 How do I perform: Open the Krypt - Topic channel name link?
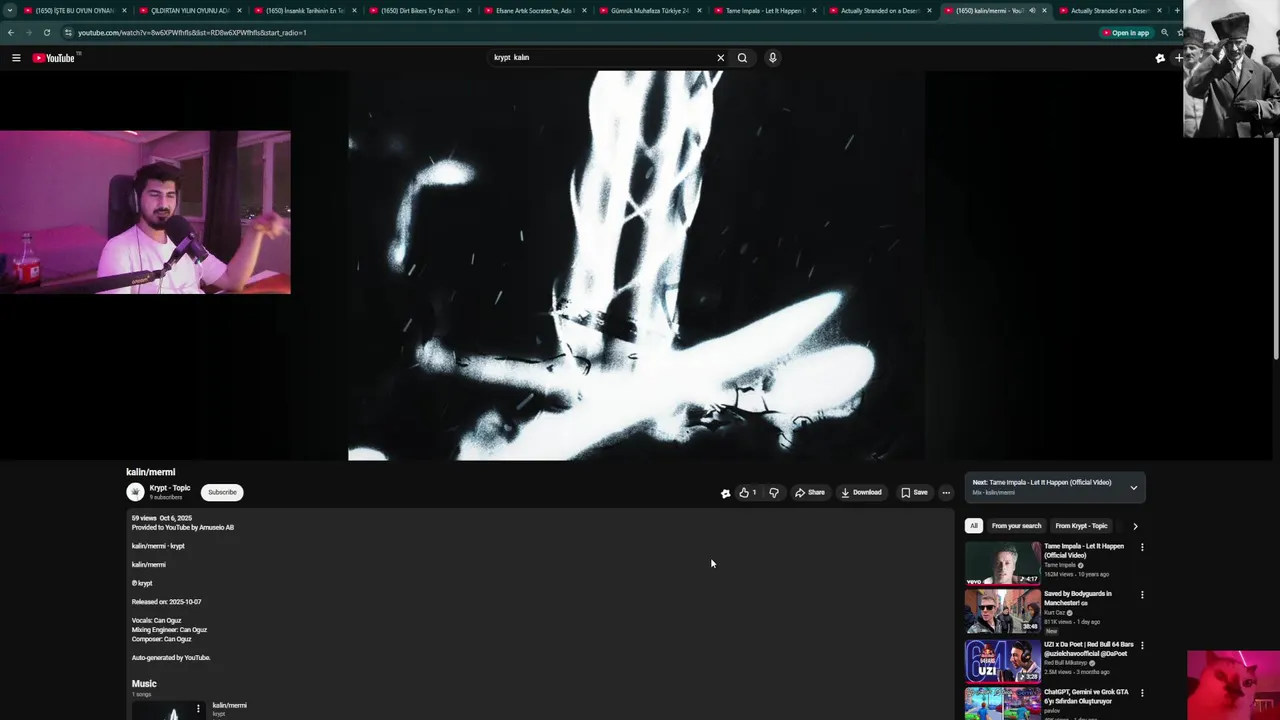tap(170, 488)
